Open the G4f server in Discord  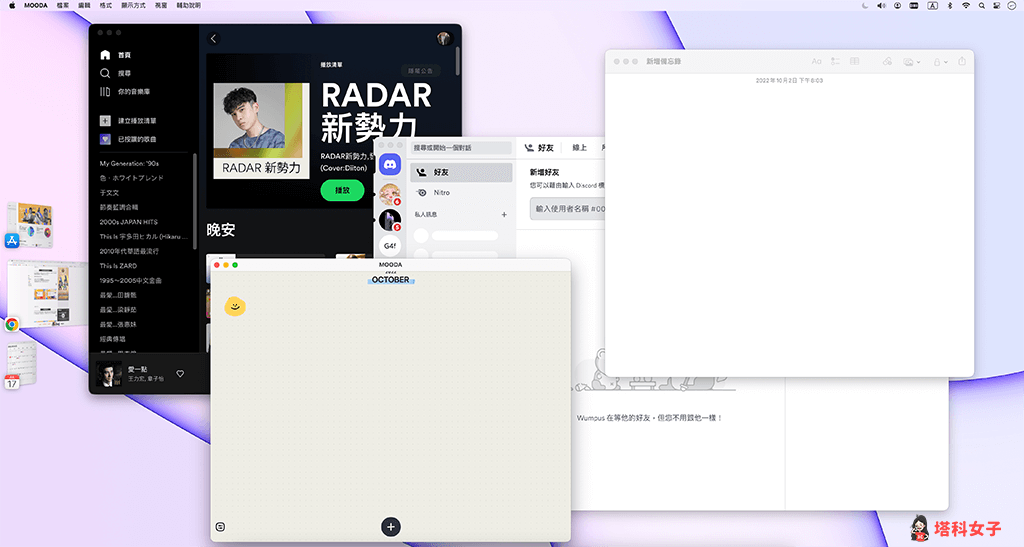coord(390,246)
